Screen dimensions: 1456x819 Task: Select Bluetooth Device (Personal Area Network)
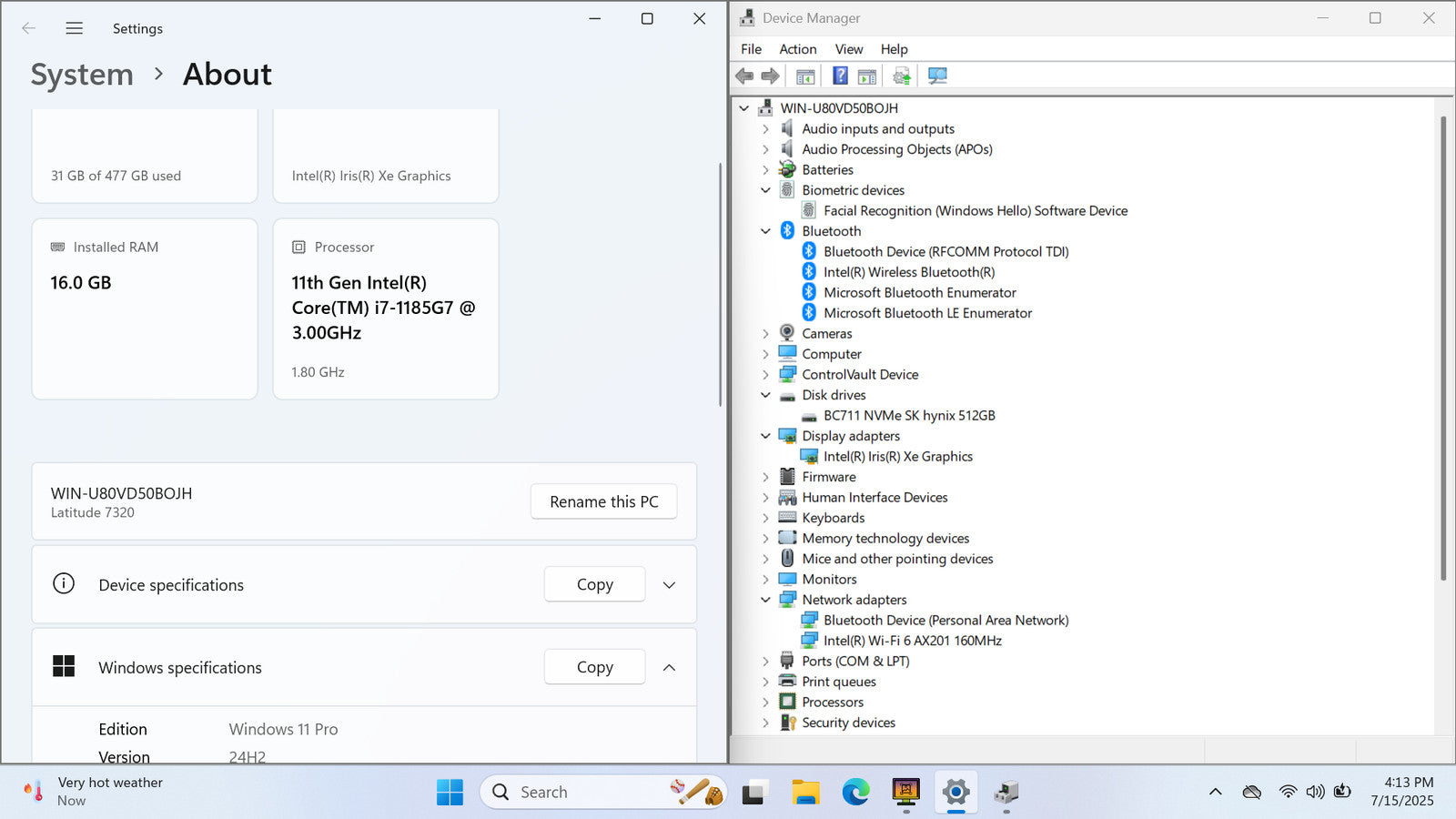[946, 620]
